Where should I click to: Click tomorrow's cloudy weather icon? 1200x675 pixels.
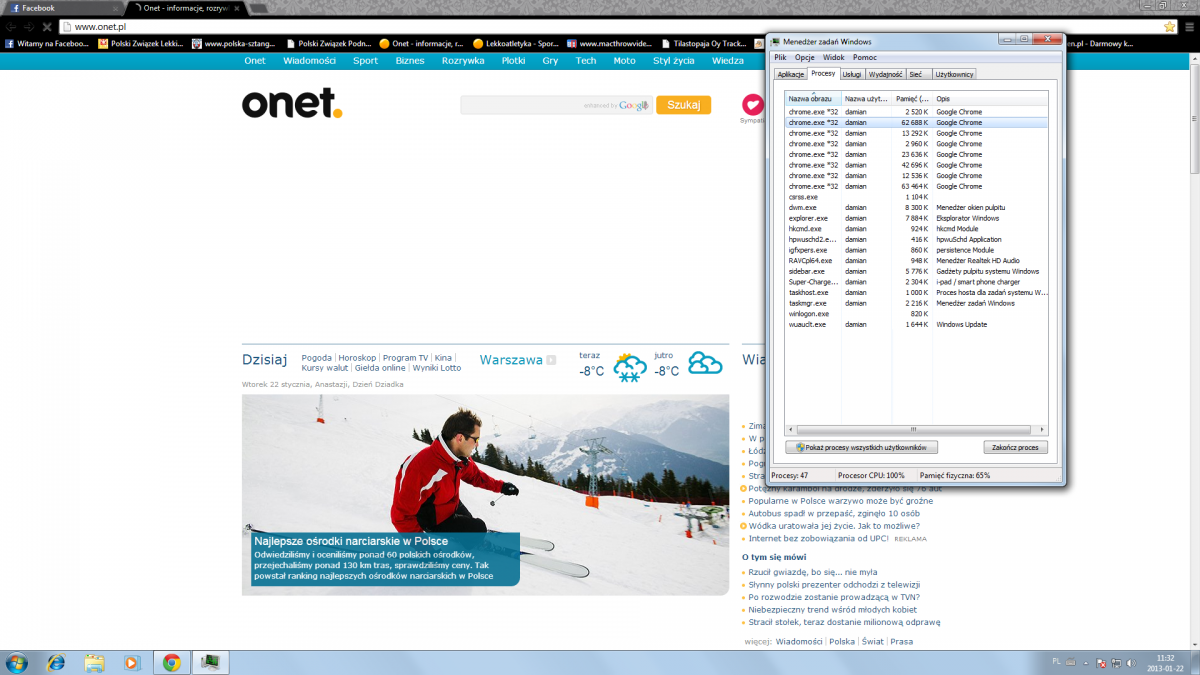704,365
